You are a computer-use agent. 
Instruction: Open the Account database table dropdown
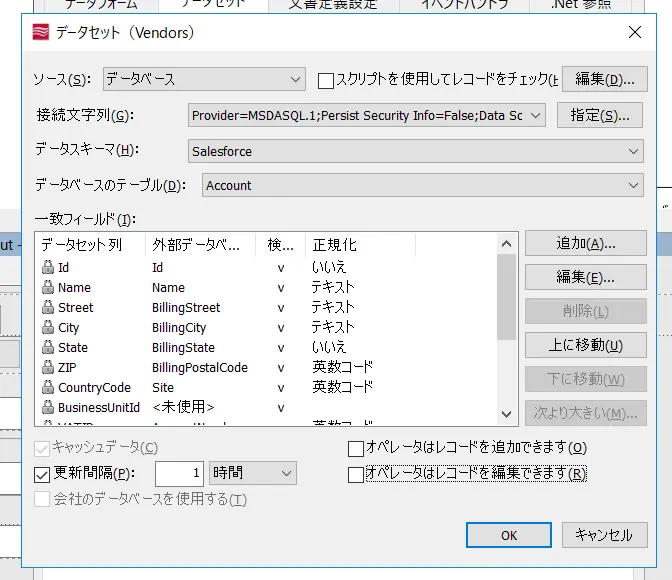(422, 185)
